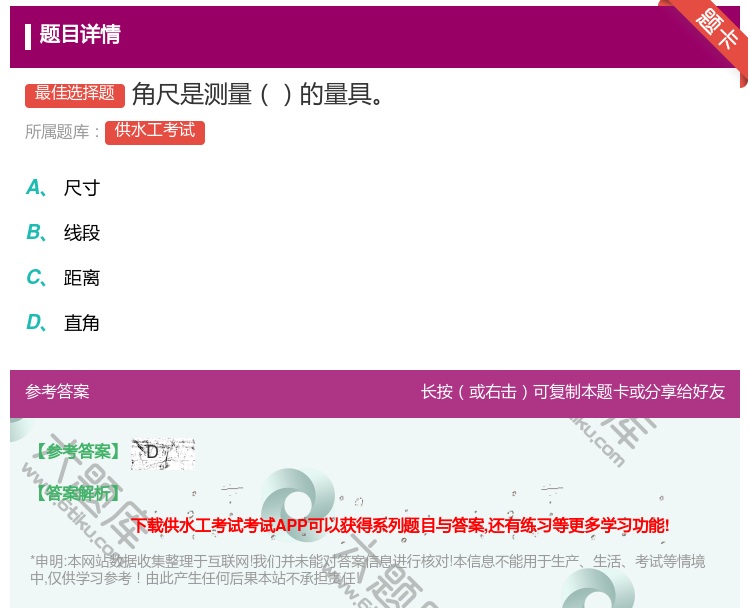Click the 题目详情 header title
Image resolution: width=750 pixels, height=608 pixels.
pos(80,34)
